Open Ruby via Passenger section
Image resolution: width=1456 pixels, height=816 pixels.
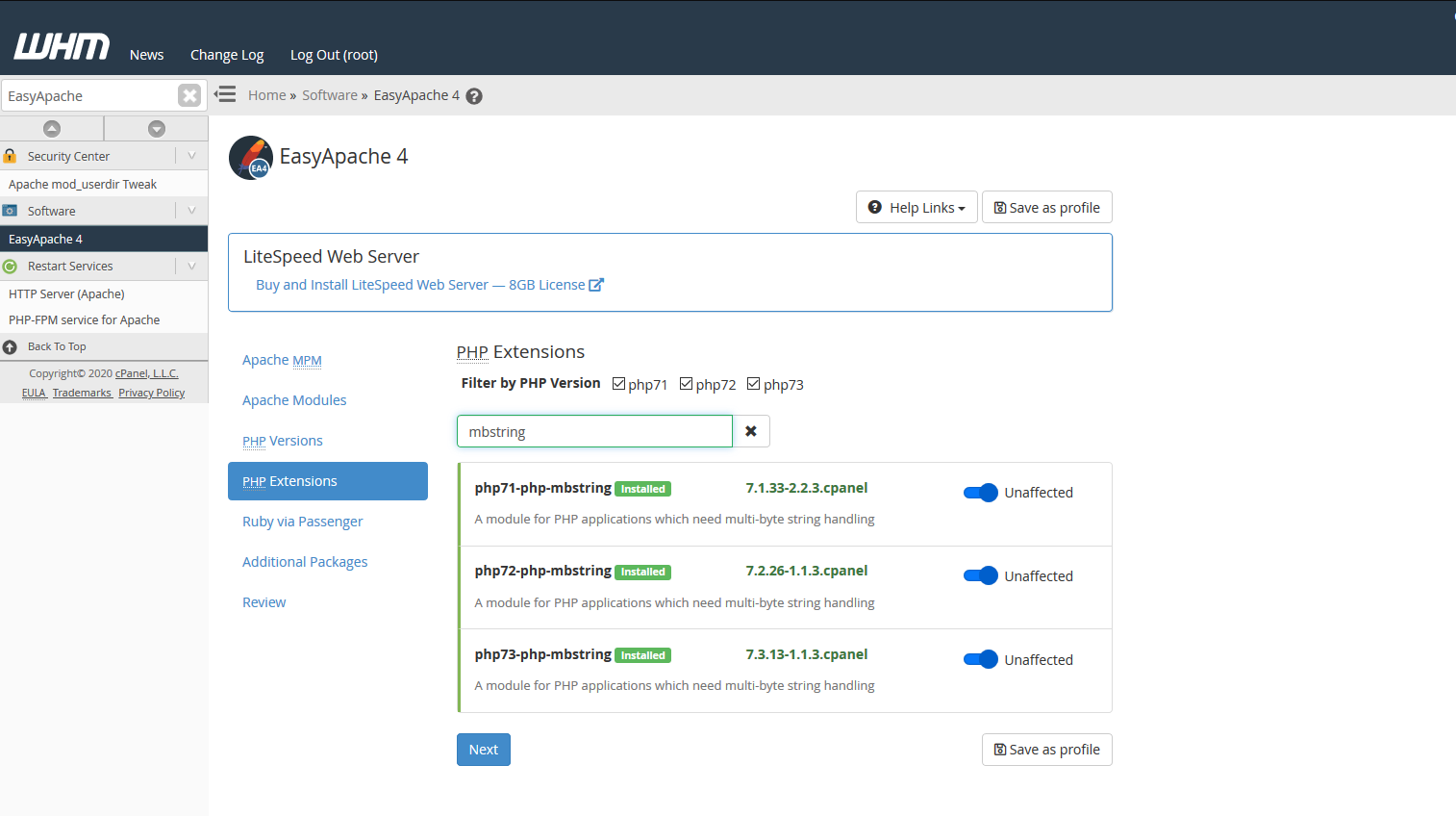click(303, 522)
